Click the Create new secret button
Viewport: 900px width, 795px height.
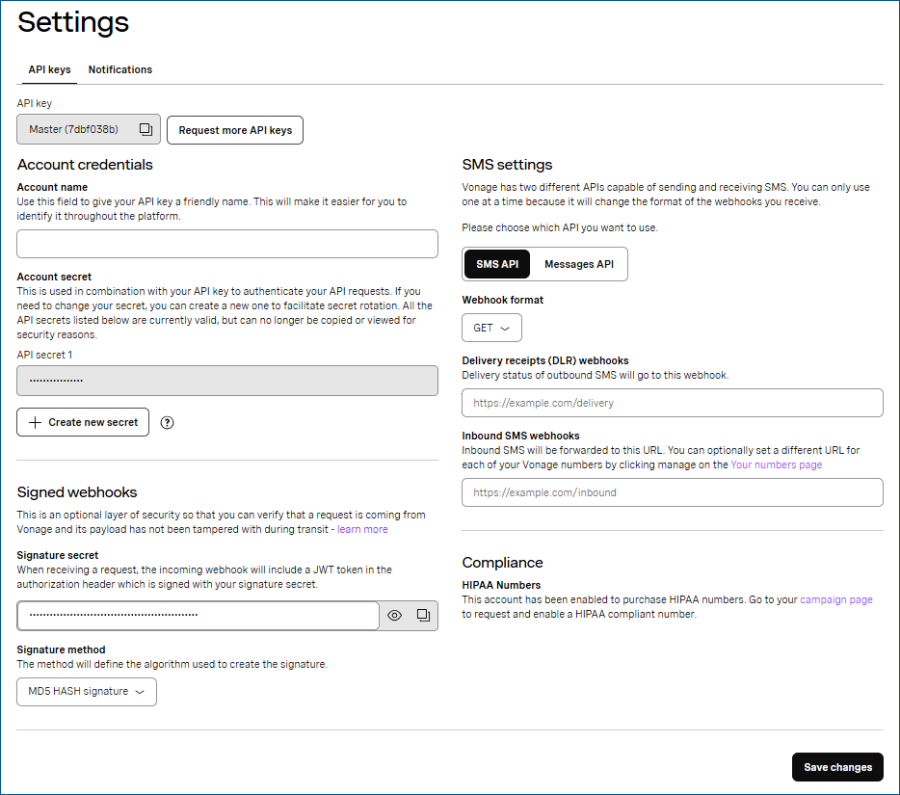83,423
